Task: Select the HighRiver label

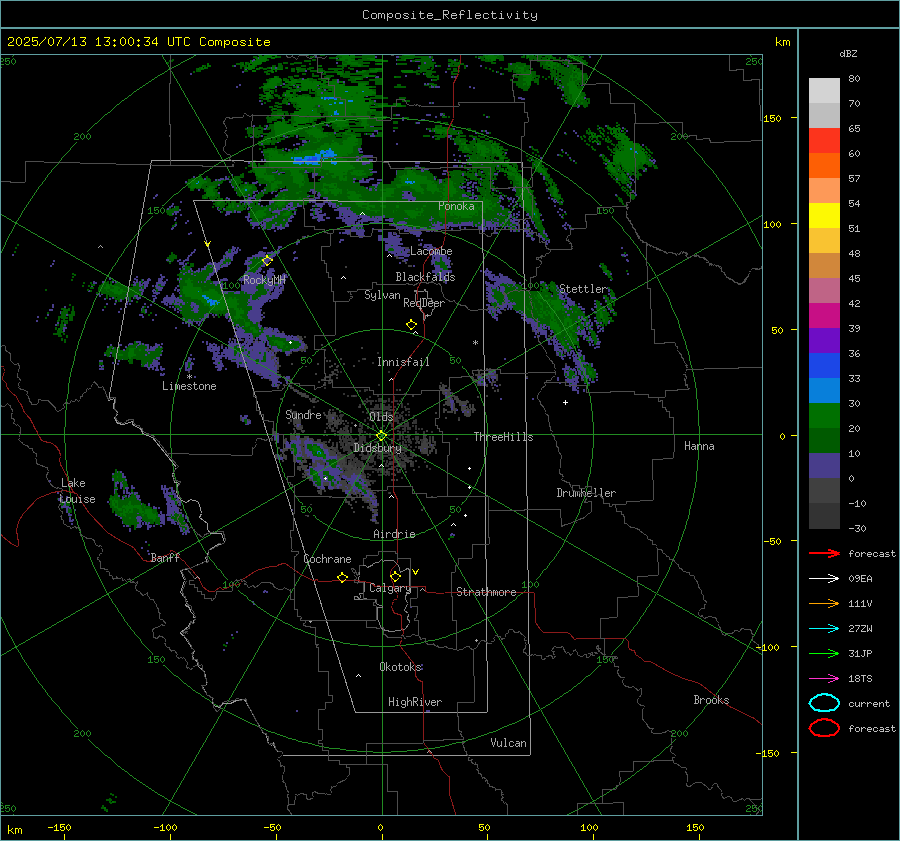Action: pyautogui.click(x=415, y=702)
